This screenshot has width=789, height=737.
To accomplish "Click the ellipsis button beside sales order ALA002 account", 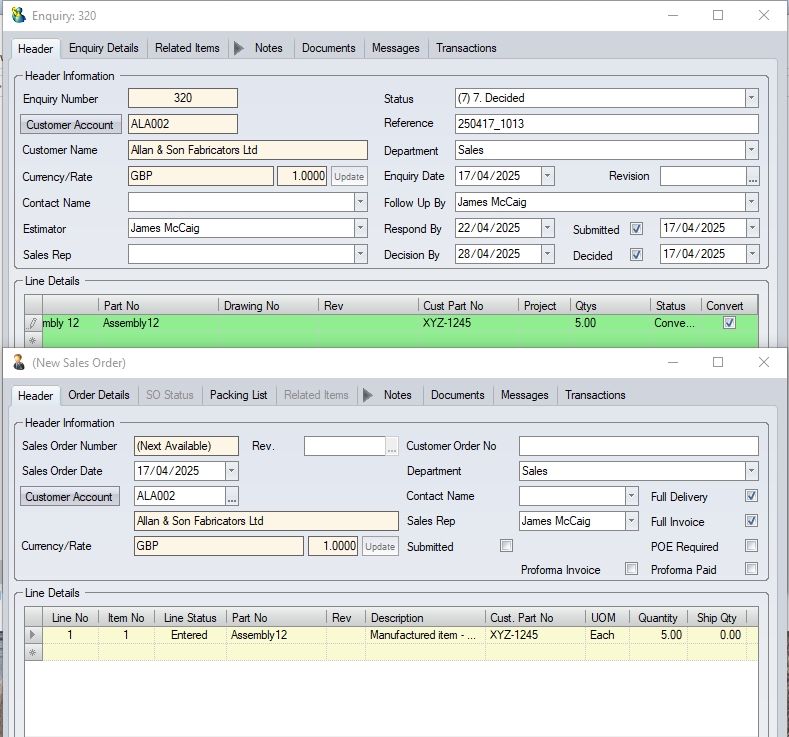I will (x=232, y=496).
